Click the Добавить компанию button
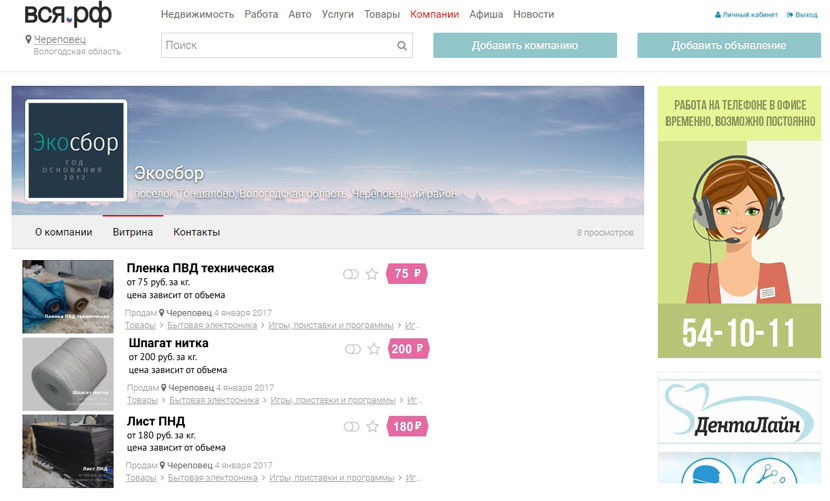This screenshot has height=501, width=830. (525, 46)
